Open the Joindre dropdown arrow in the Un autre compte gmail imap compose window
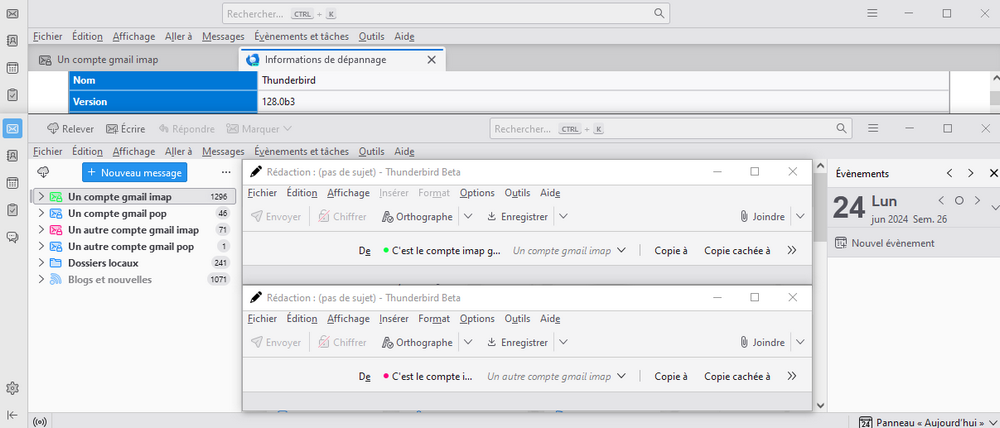This screenshot has height=428, width=1000. [x=800, y=343]
